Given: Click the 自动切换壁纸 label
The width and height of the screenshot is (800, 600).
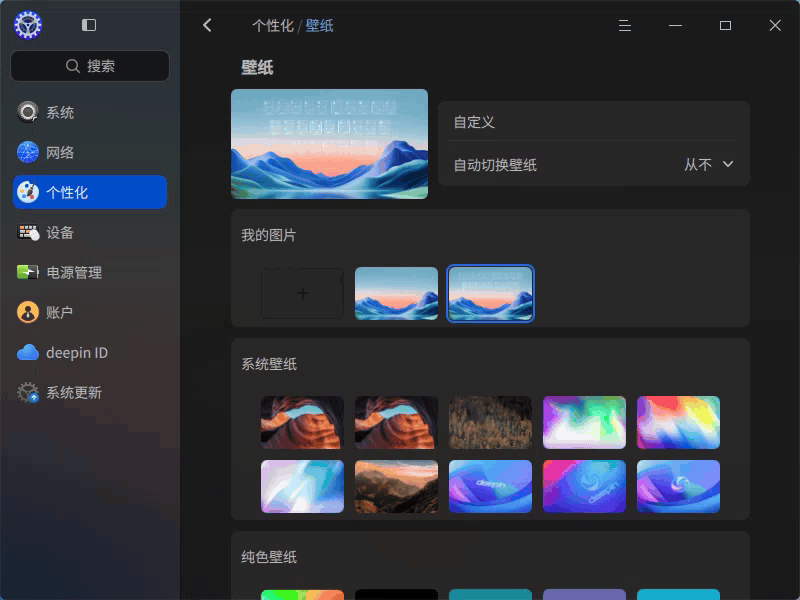Looking at the screenshot, I should [495, 165].
